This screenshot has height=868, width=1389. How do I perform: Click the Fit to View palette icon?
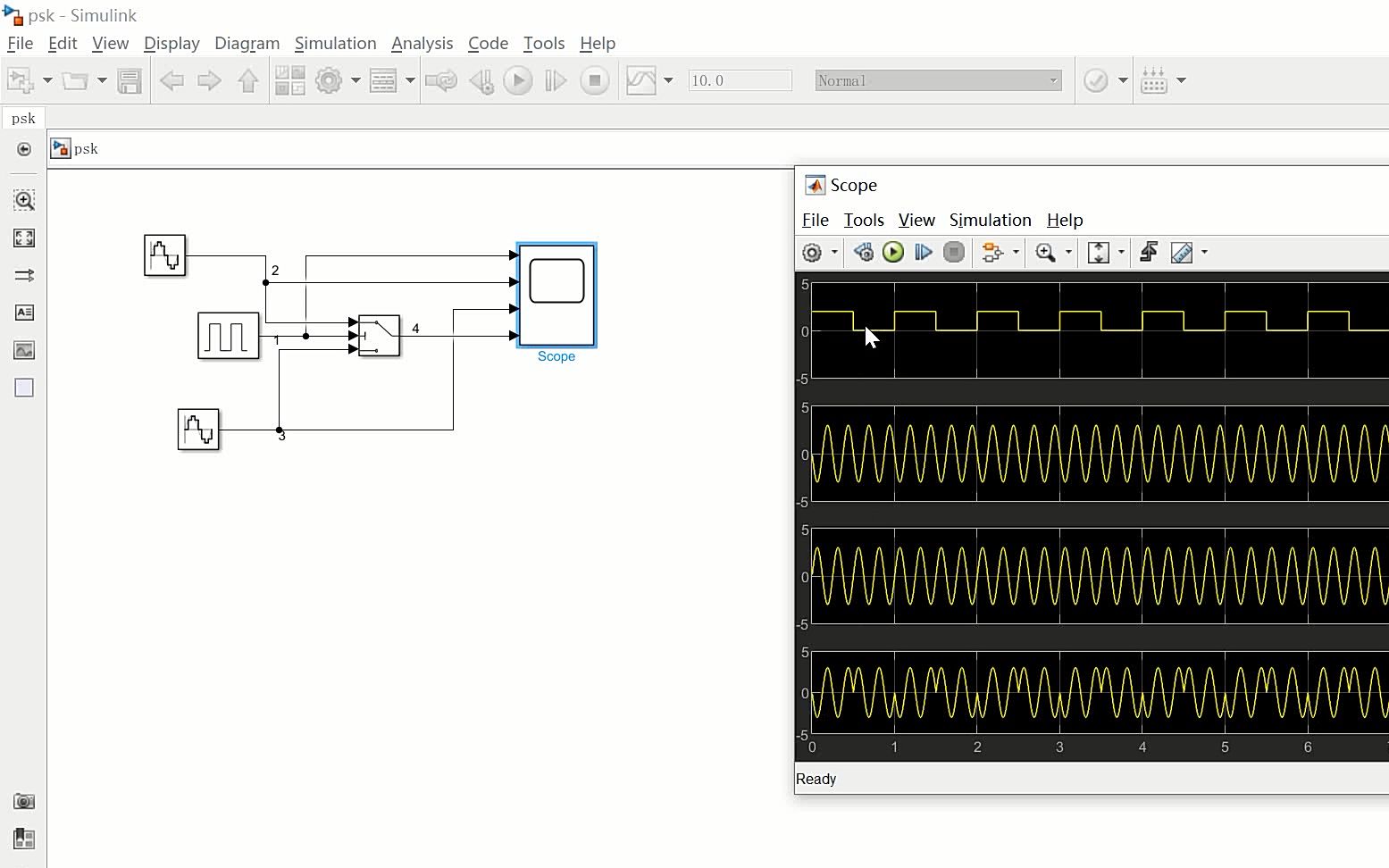[24, 238]
